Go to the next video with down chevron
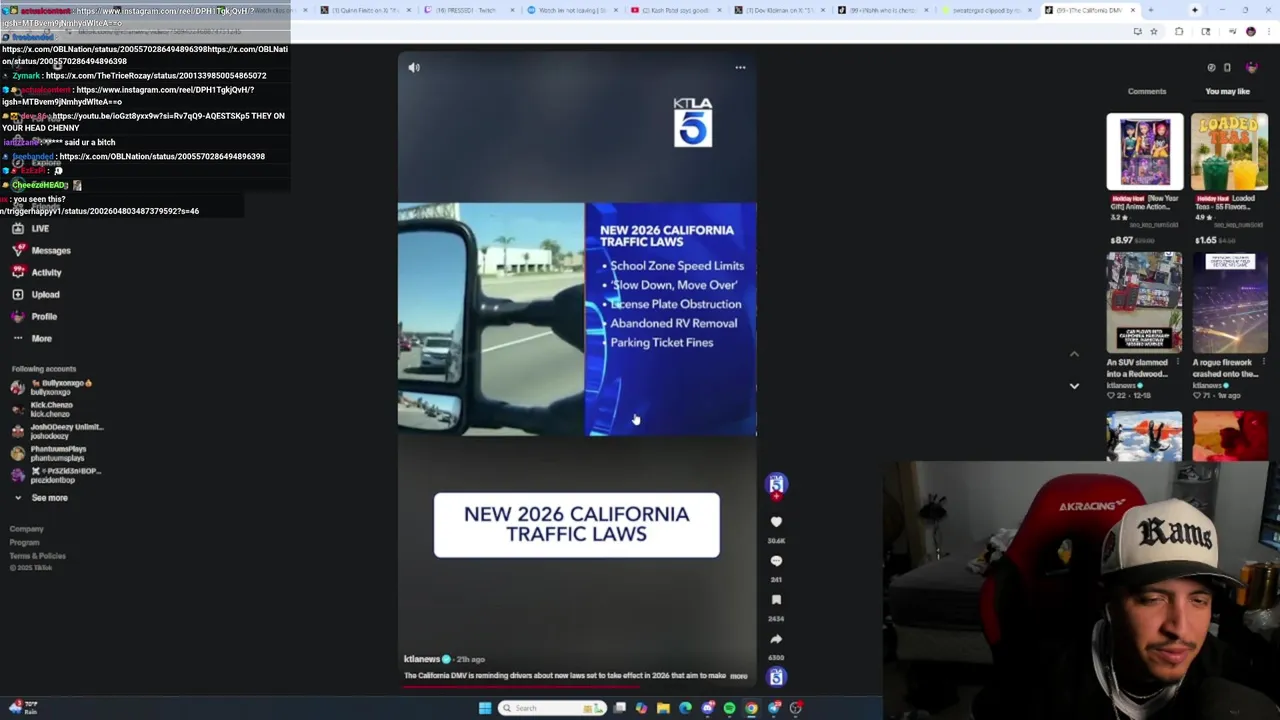This screenshot has width=1280, height=720. pos(1074,385)
